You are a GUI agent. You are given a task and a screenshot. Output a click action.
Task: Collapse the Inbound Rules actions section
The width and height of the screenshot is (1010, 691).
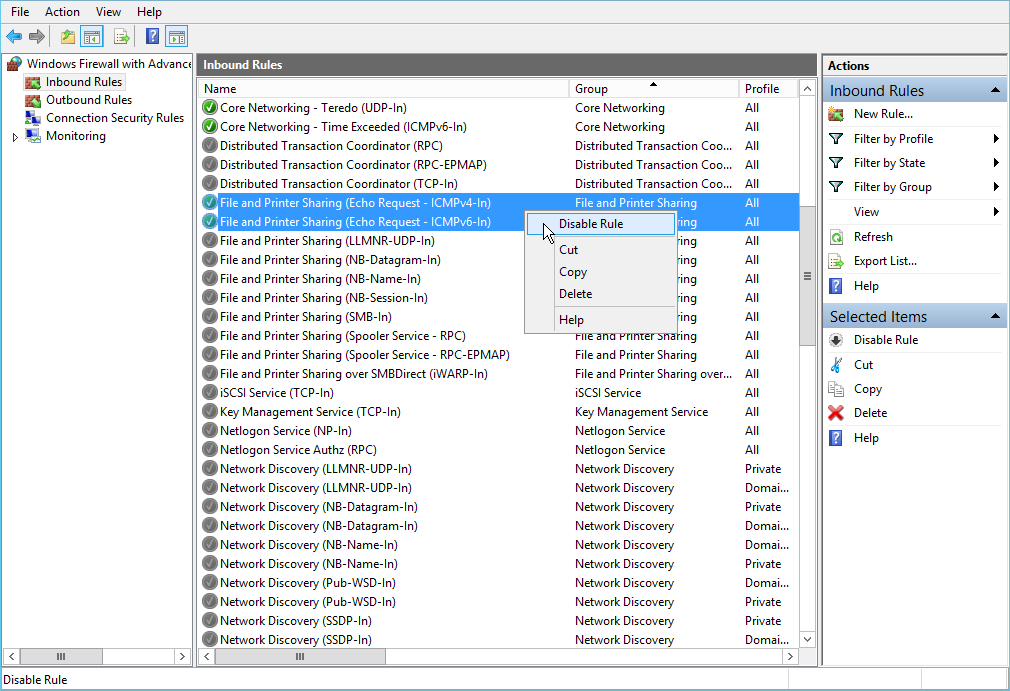coord(995,90)
